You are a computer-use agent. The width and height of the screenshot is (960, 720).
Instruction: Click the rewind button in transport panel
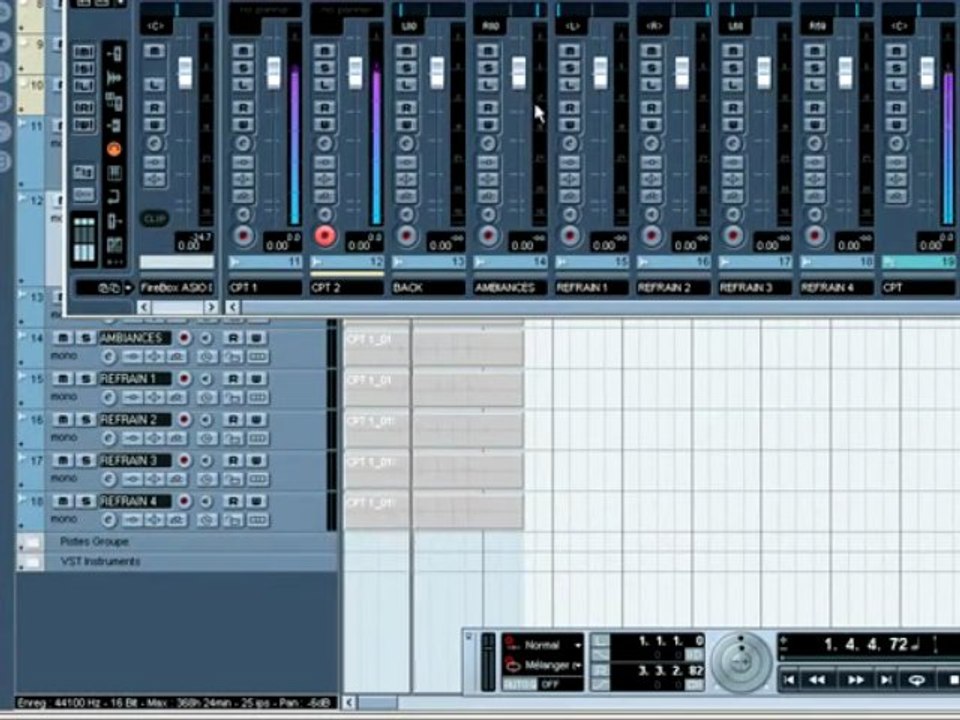coord(817,680)
